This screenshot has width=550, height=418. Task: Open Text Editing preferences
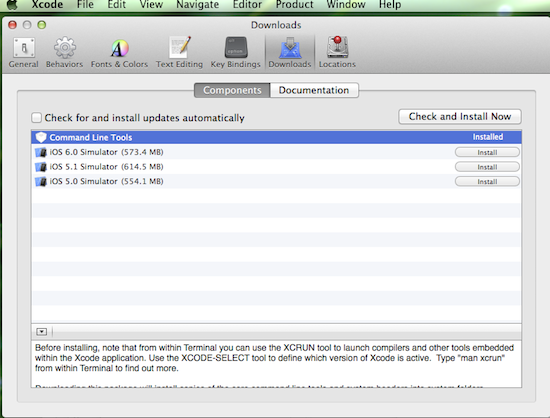click(x=180, y=52)
